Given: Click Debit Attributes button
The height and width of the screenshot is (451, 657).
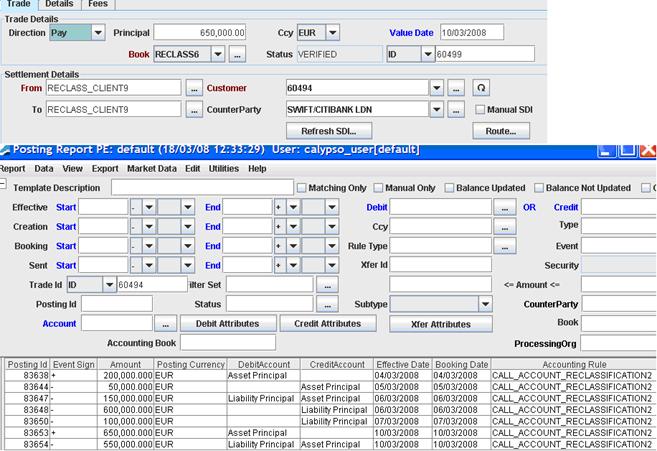Looking at the screenshot, I should click(228, 324).
